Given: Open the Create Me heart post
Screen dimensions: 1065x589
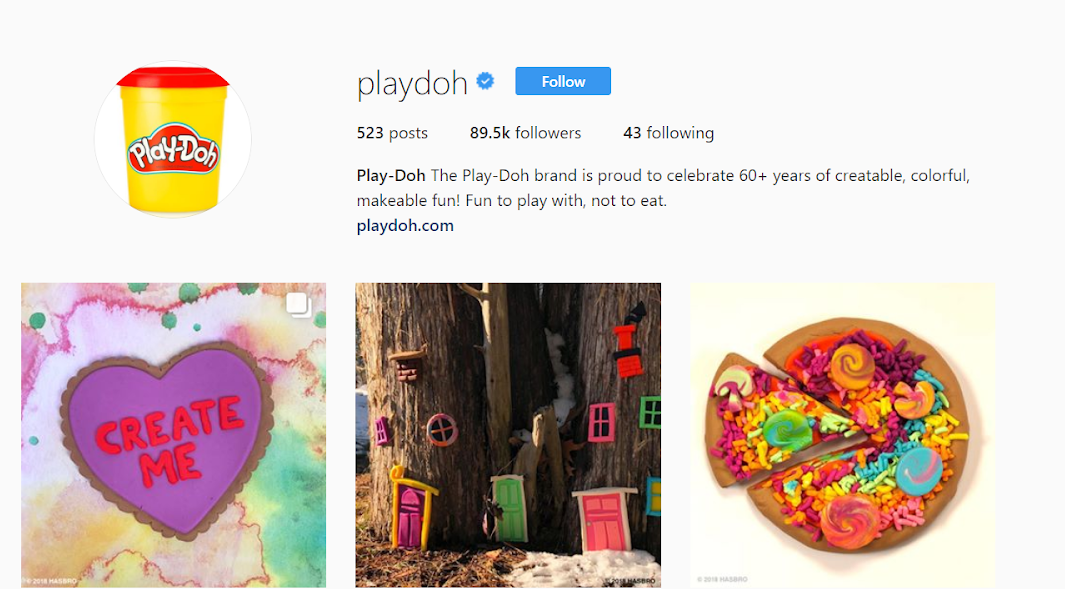Looking at the screenshot, I should [x=173, y=435].
